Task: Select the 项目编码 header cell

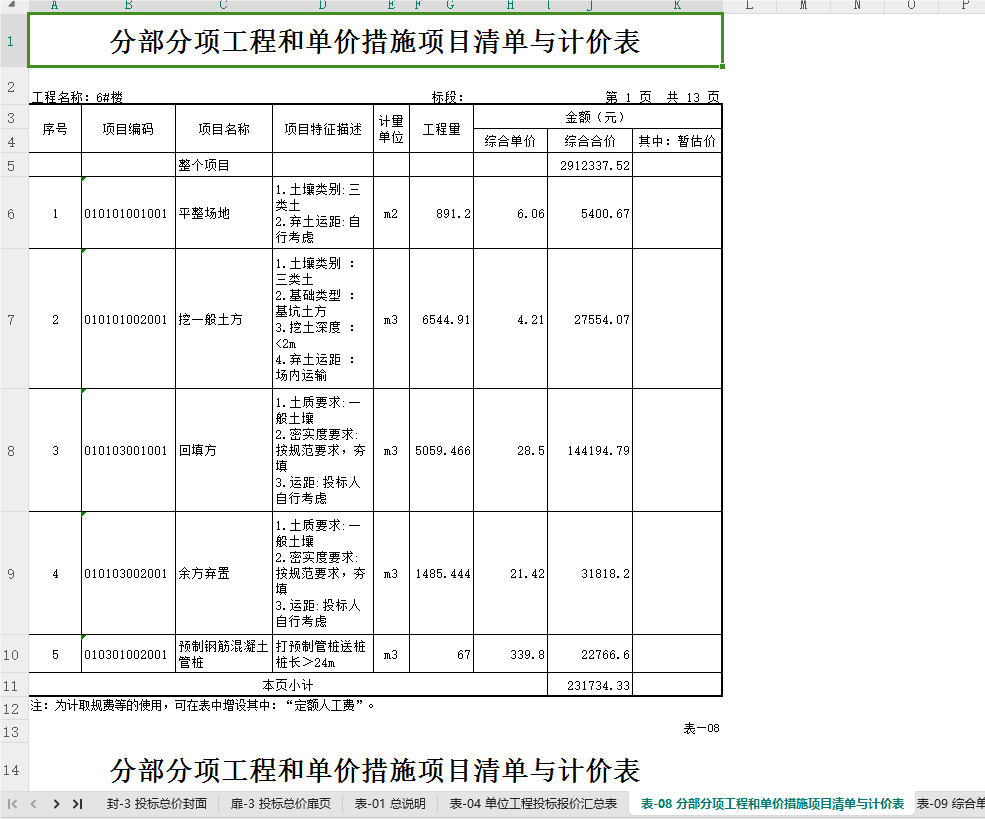Action: pos(128,129)
